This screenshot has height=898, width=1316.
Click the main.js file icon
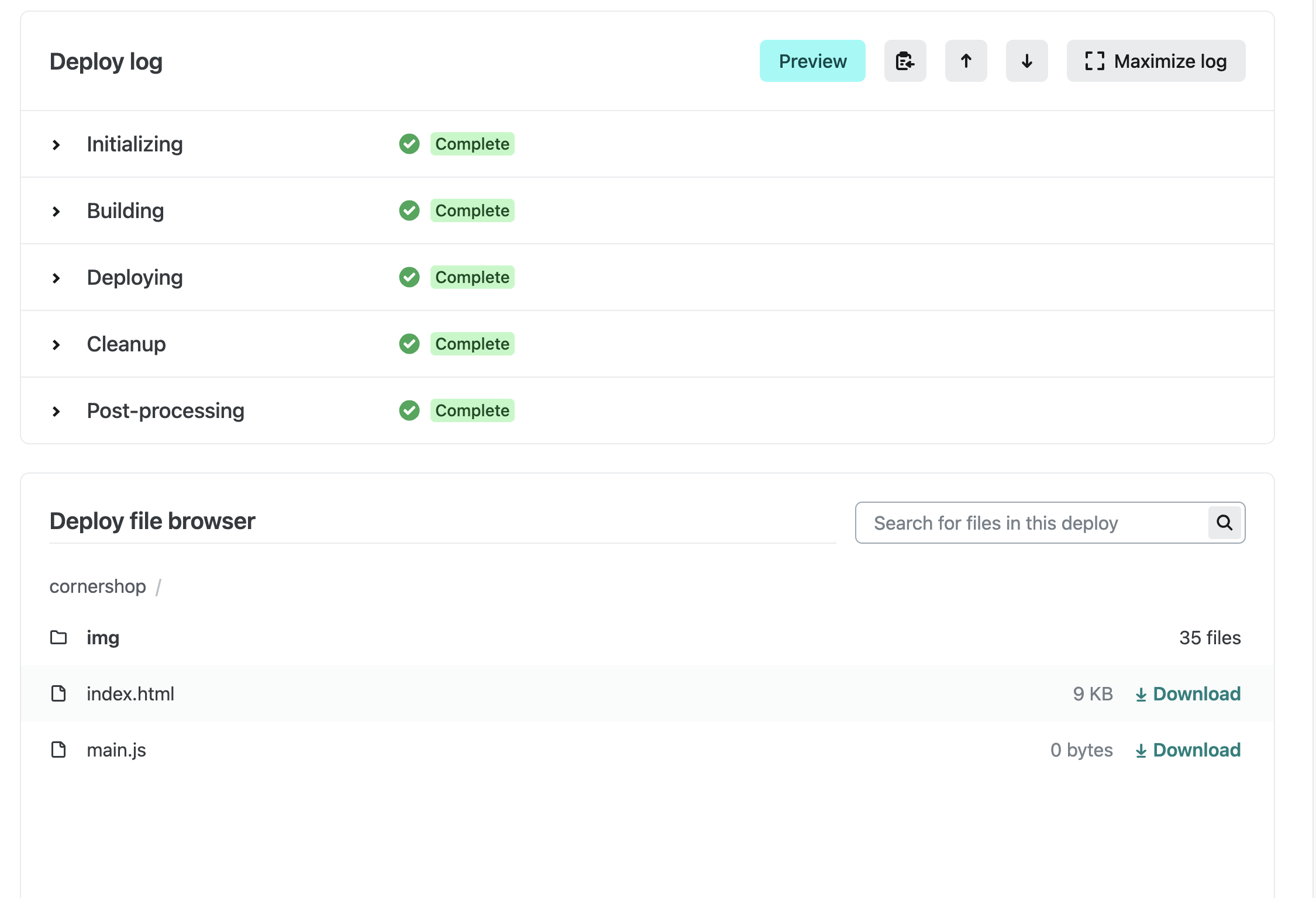(x=58, y=750)
